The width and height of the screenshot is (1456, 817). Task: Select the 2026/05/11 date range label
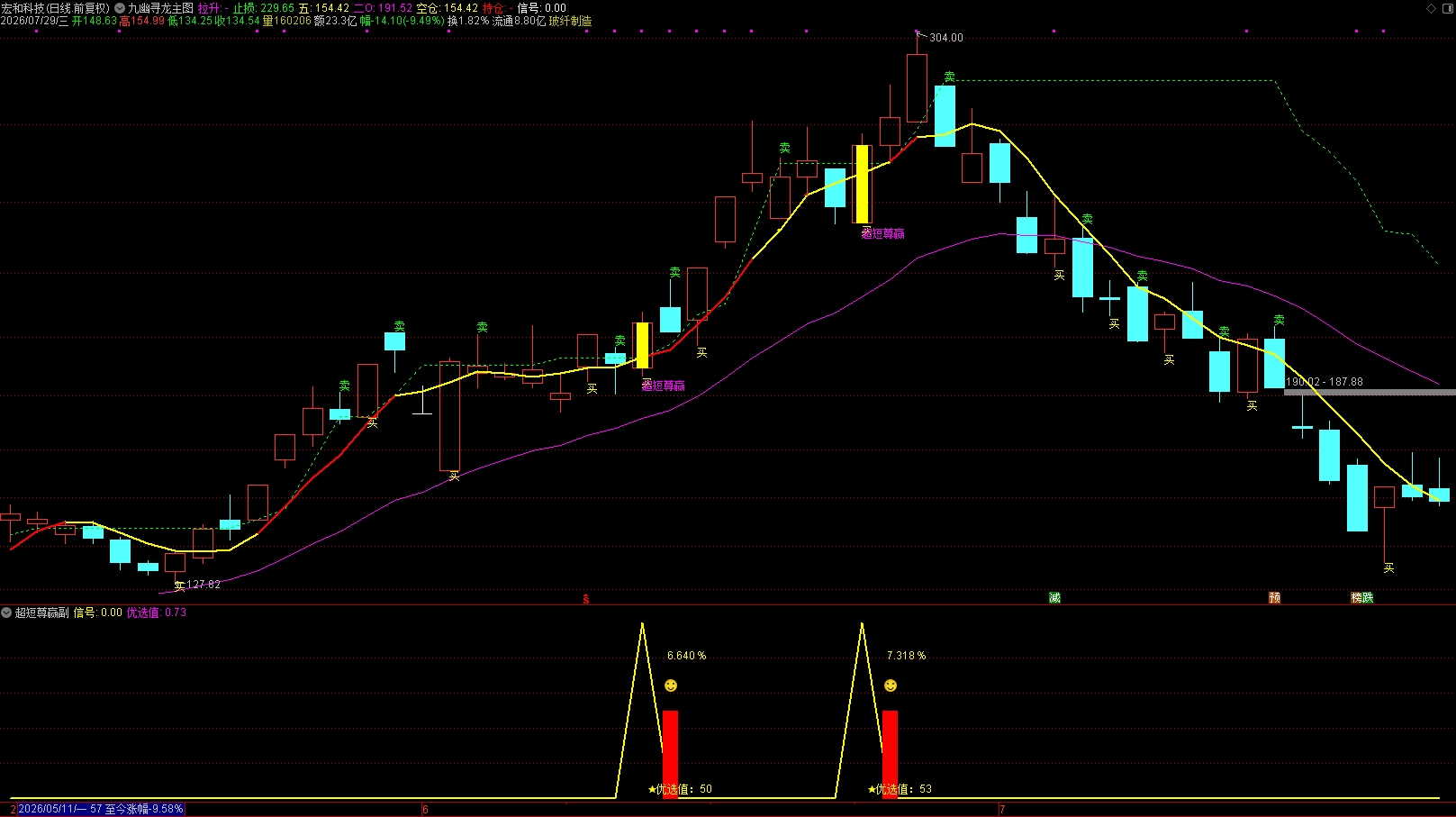(x=101, y=809)
